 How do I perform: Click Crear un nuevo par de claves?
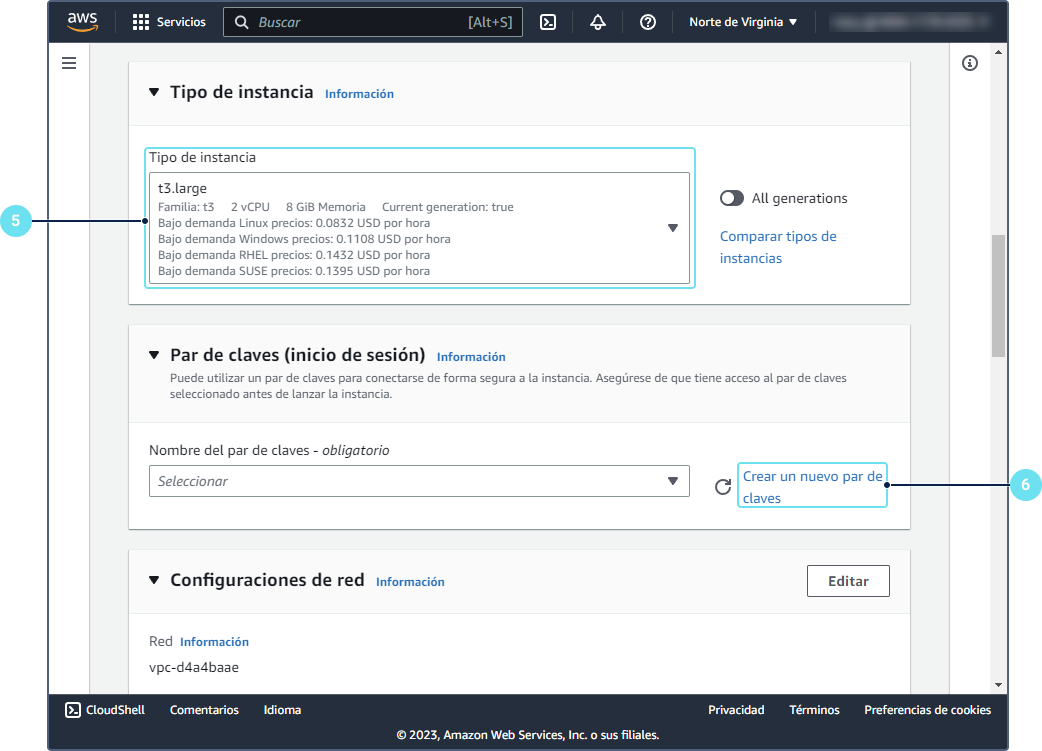click(x=812, y=486)
